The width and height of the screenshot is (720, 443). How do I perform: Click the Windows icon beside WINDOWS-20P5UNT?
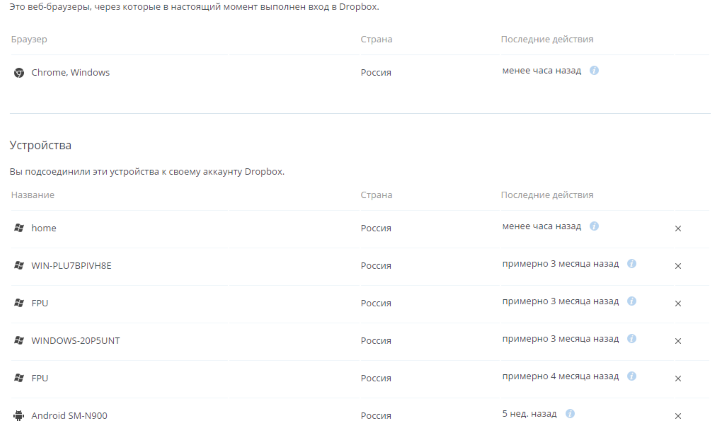click(x=19, y=341)
